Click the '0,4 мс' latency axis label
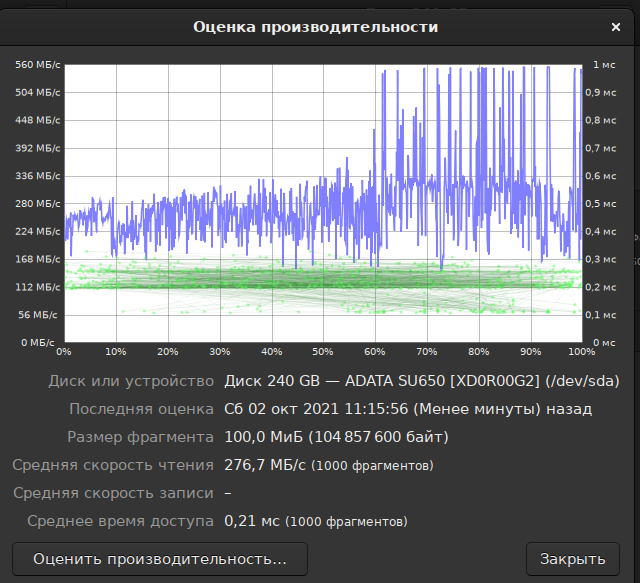Viewport: 640px width, 583px height. coord(600,231)
